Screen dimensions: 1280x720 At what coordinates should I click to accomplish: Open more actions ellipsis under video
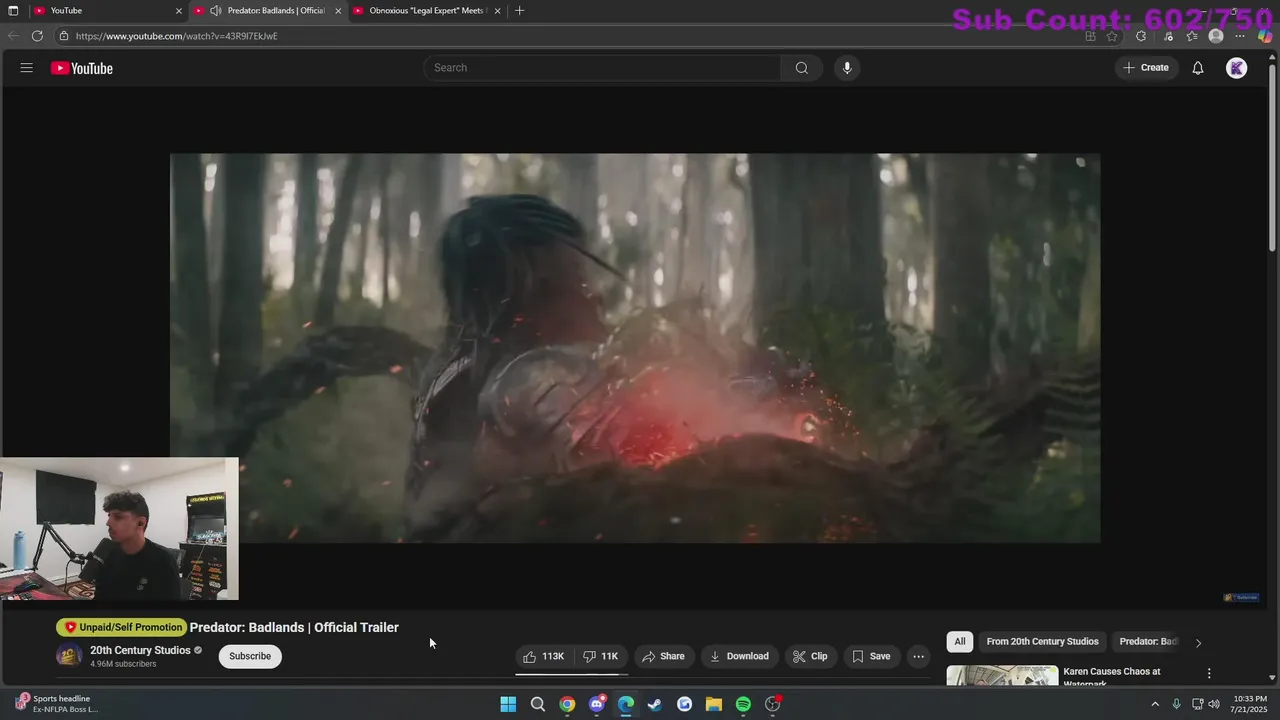[x=918, y=656]
